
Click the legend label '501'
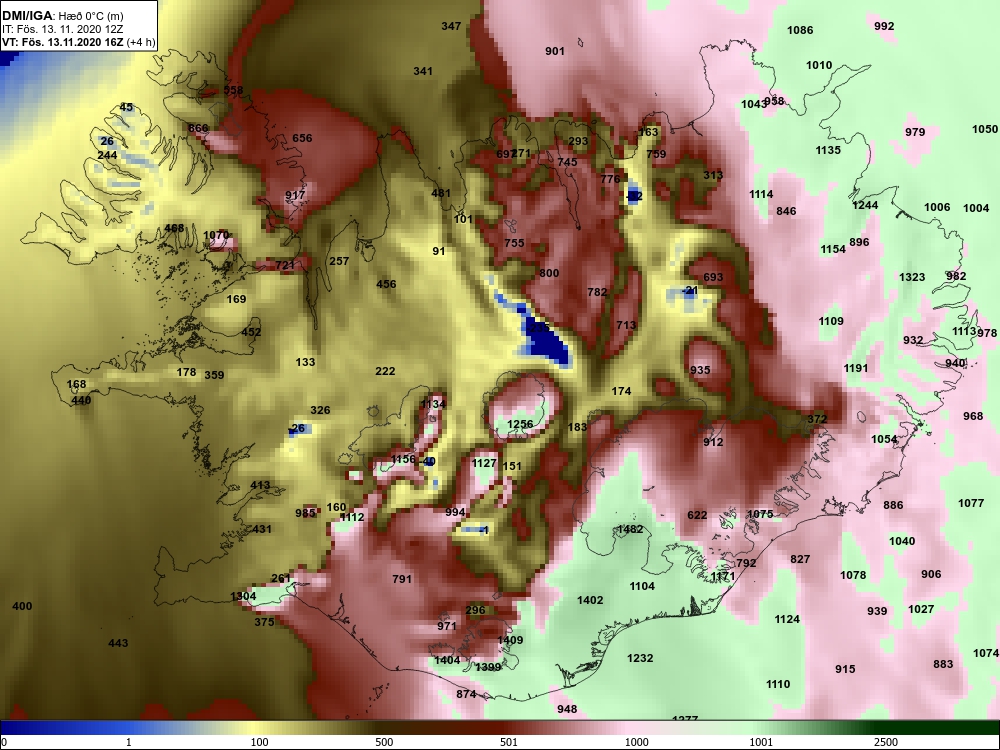(x=509, y=742)
